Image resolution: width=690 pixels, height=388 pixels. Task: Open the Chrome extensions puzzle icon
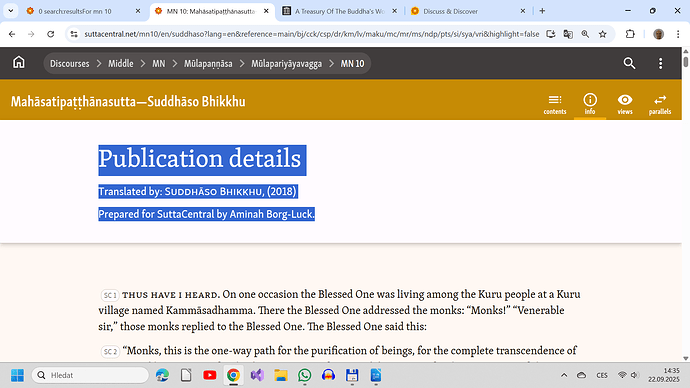tap(630, 34)
